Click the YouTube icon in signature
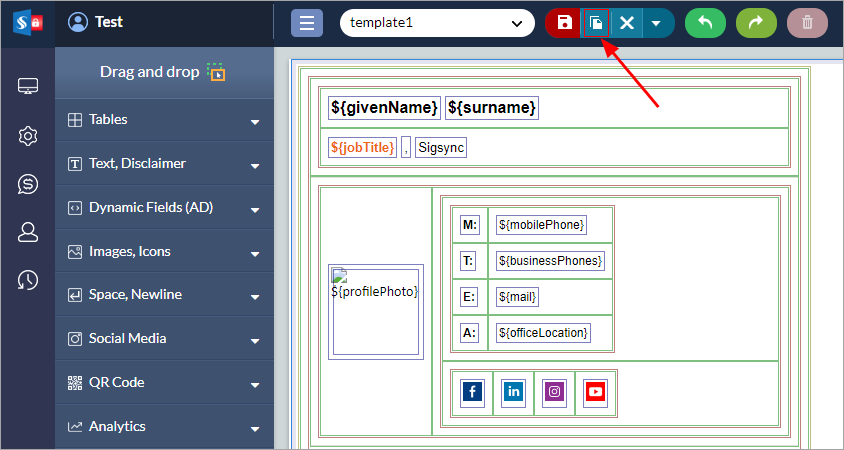 (595, 392)
